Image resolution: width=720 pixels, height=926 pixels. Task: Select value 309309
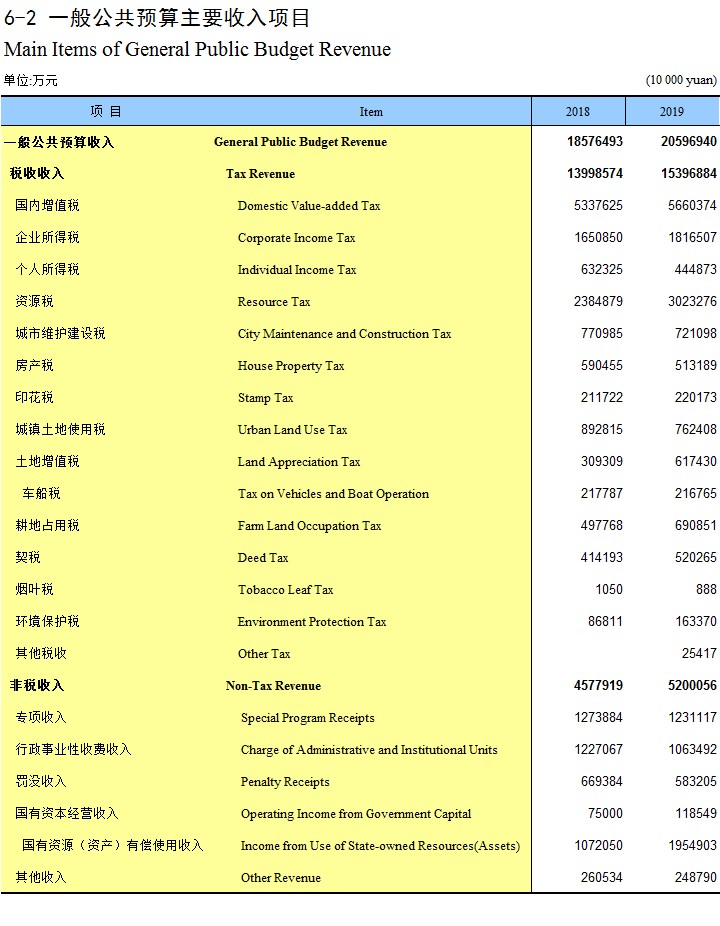coord(602,461)
